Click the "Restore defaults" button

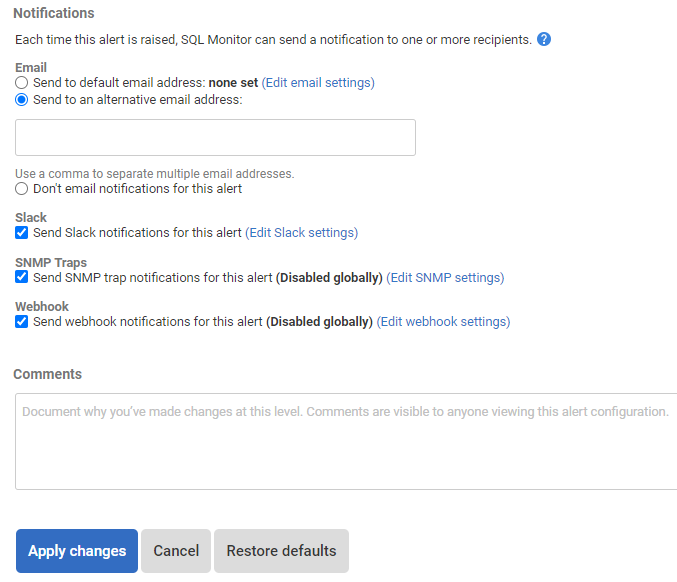coord(281,551)
